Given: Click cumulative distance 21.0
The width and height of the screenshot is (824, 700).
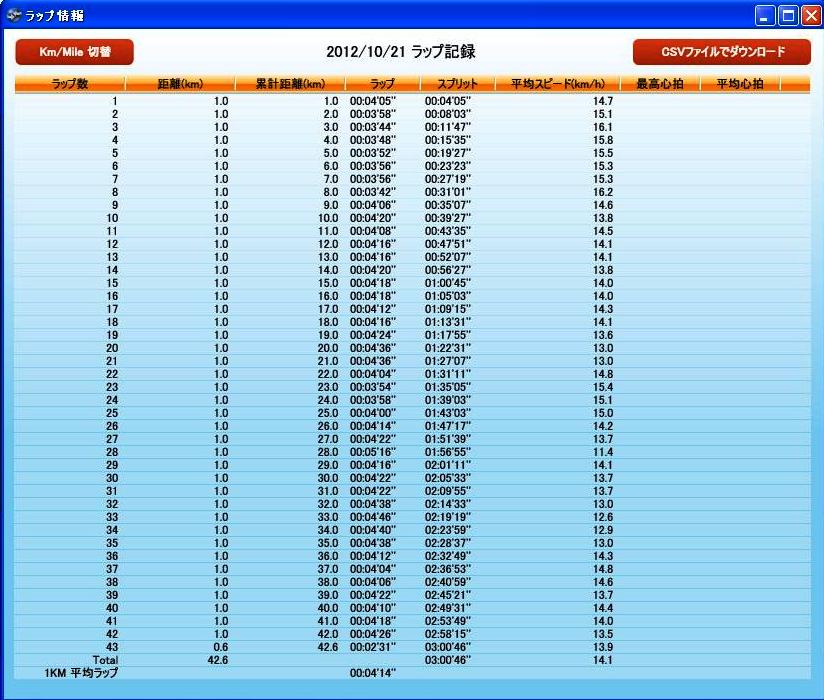Looking at the screenshot, I should point(328,361).
